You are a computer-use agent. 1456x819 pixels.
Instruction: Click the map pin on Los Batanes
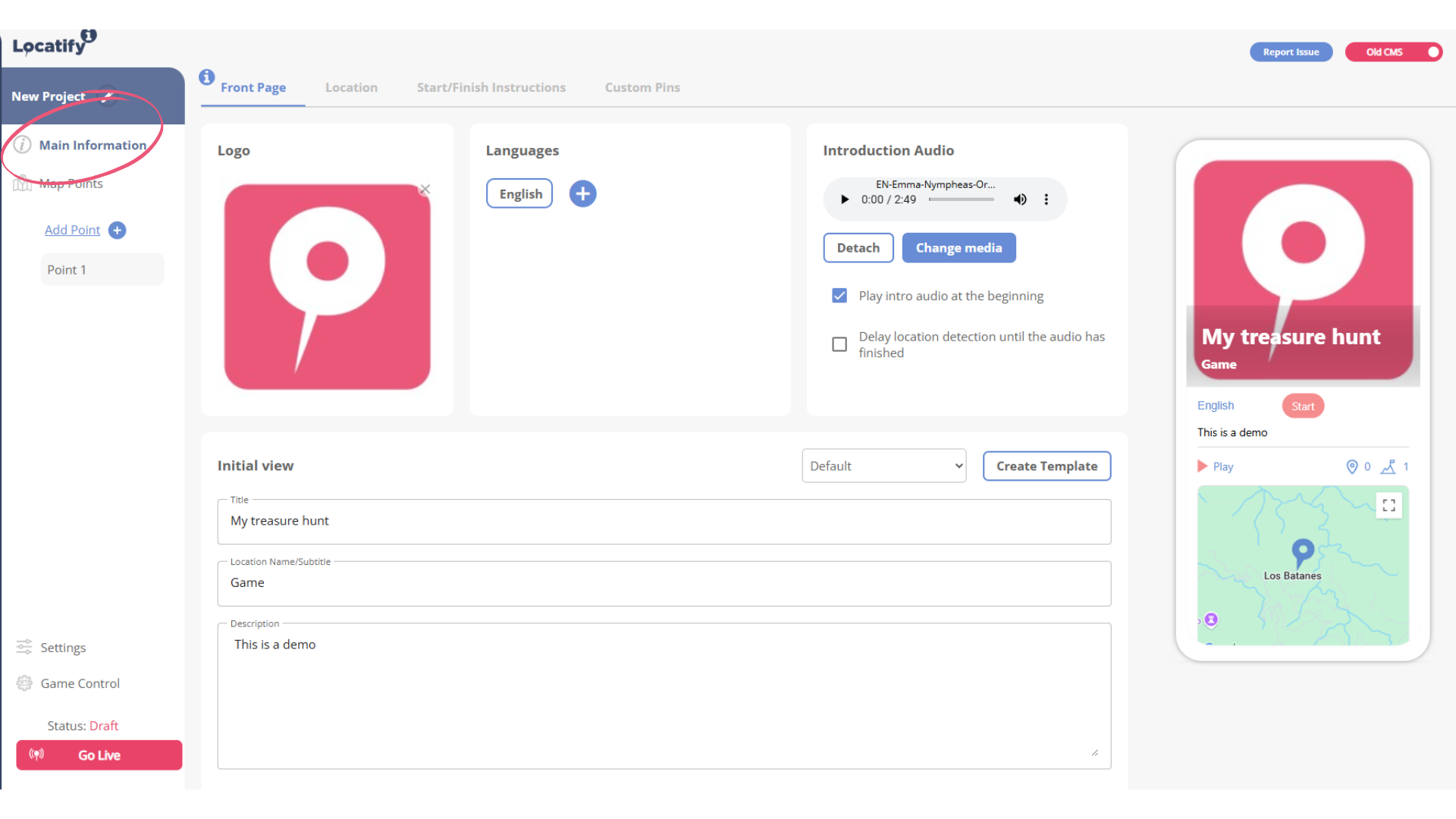click(1303, 553)
